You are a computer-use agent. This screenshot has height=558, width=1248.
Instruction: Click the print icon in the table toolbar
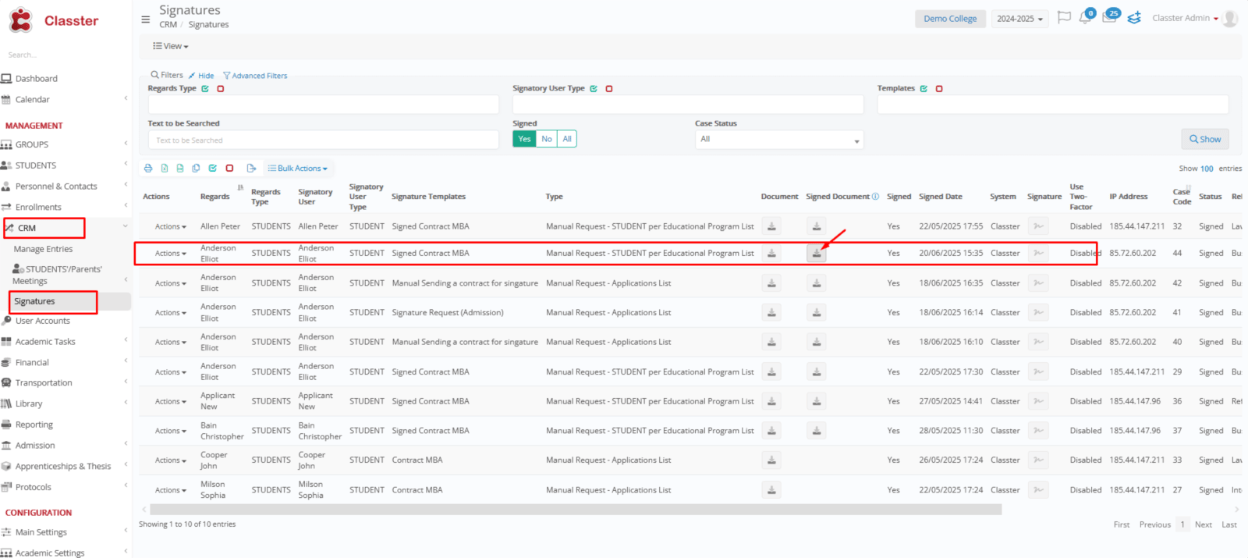pyautogui.click(x=149, y=168)
